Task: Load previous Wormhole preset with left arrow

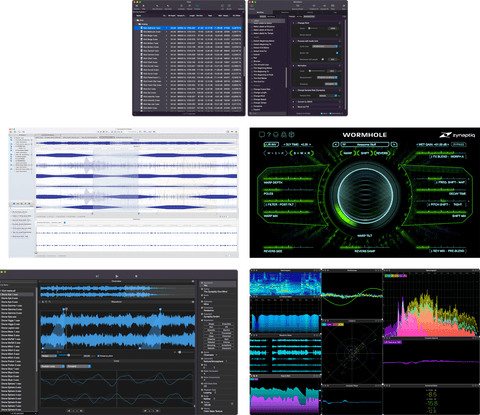Action: tap(336, 144)
